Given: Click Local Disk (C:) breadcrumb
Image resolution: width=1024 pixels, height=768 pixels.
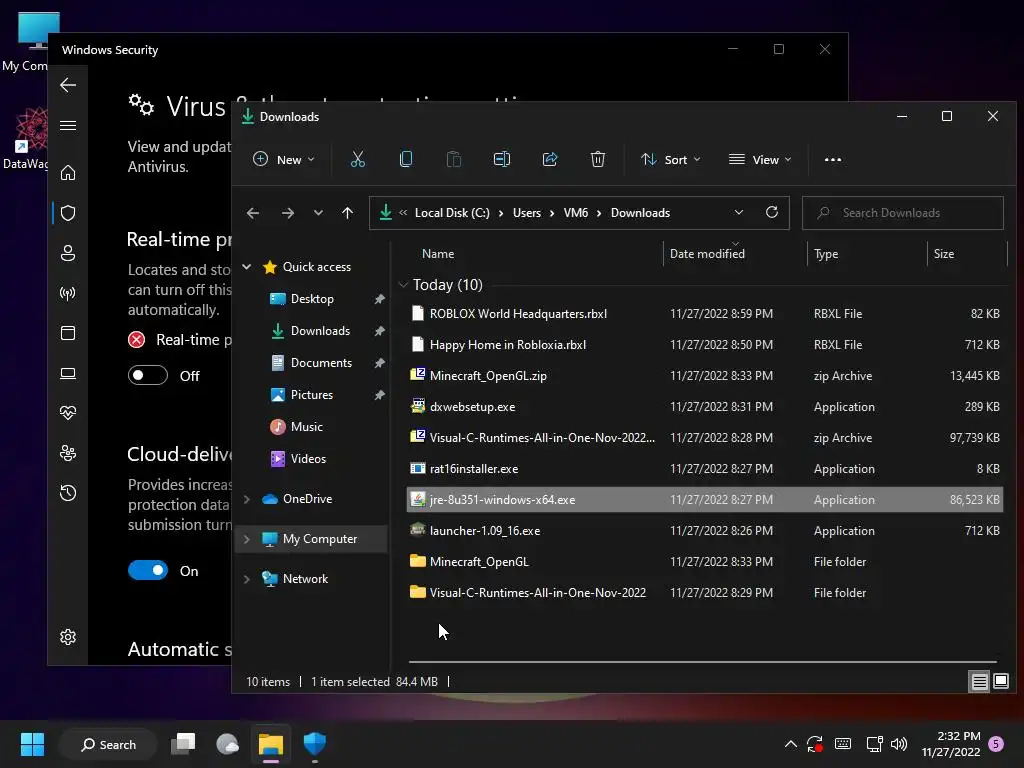Looking at the screenshot, I should coord(452,213).
